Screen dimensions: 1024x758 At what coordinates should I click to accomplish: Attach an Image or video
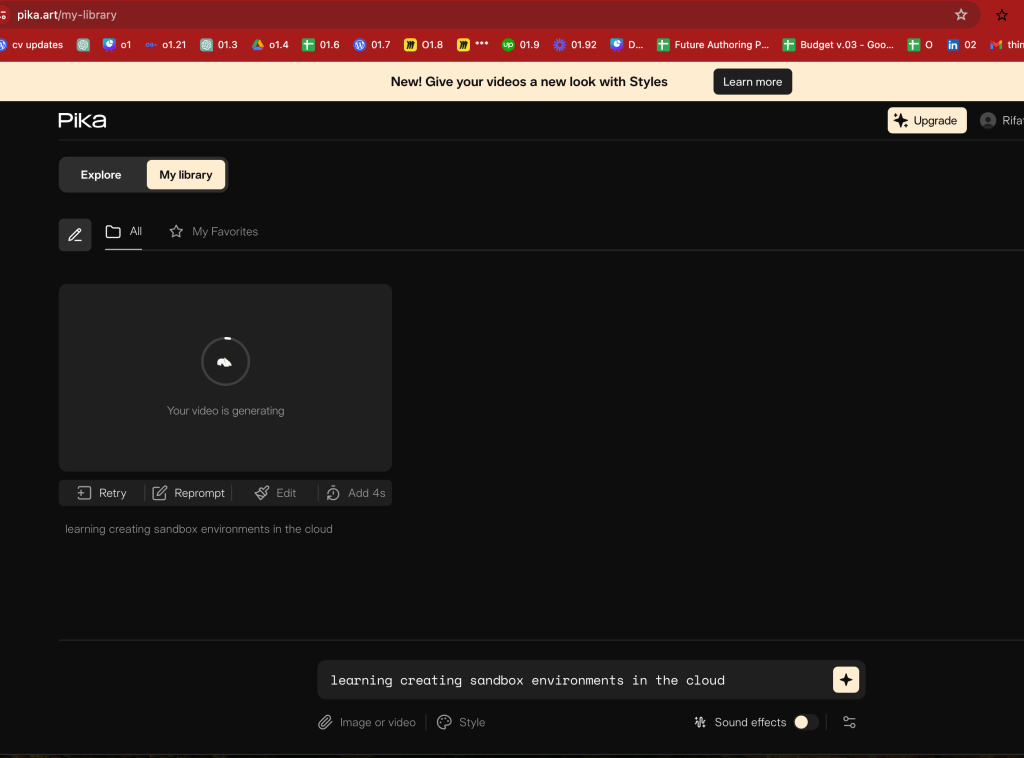click(x=366, y=722)
